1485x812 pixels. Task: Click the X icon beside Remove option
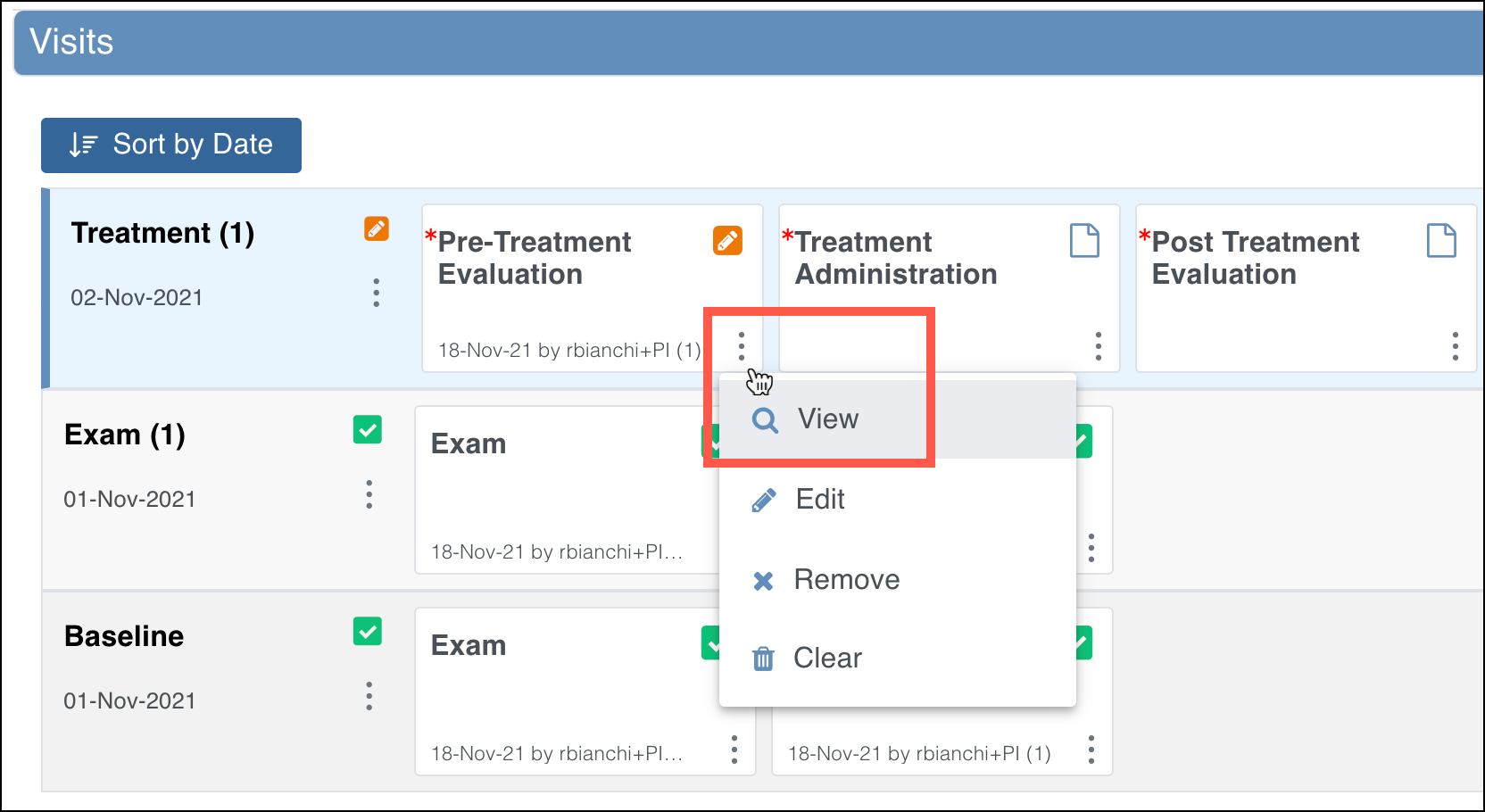(764, 580)
